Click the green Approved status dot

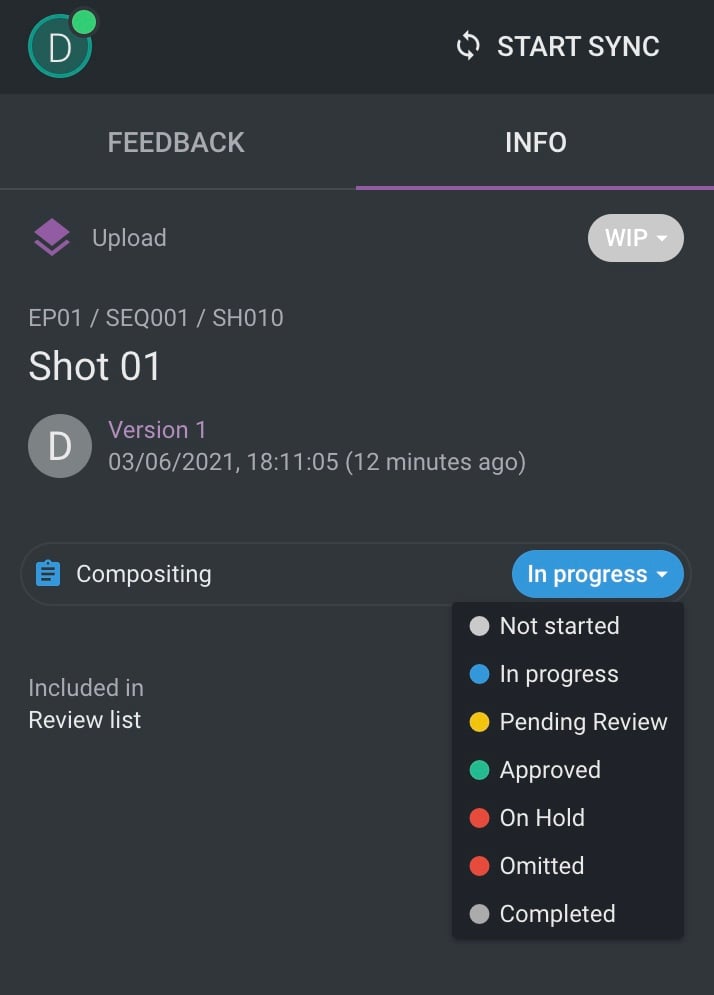click(479, 770)
